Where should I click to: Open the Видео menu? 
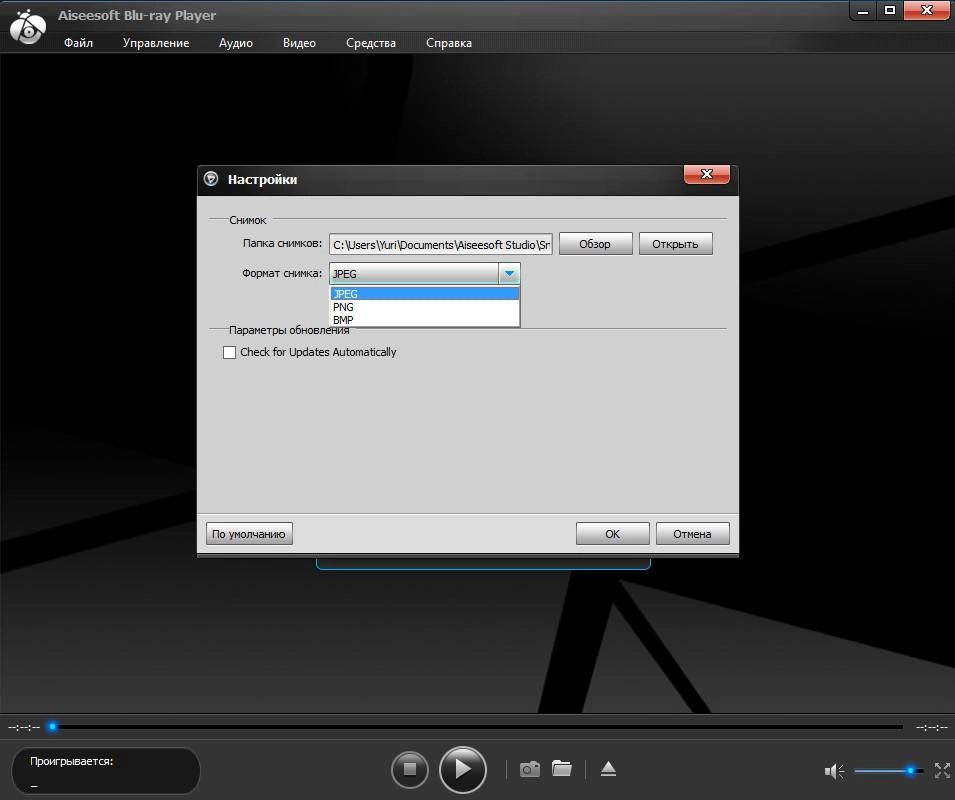[299, 43]
